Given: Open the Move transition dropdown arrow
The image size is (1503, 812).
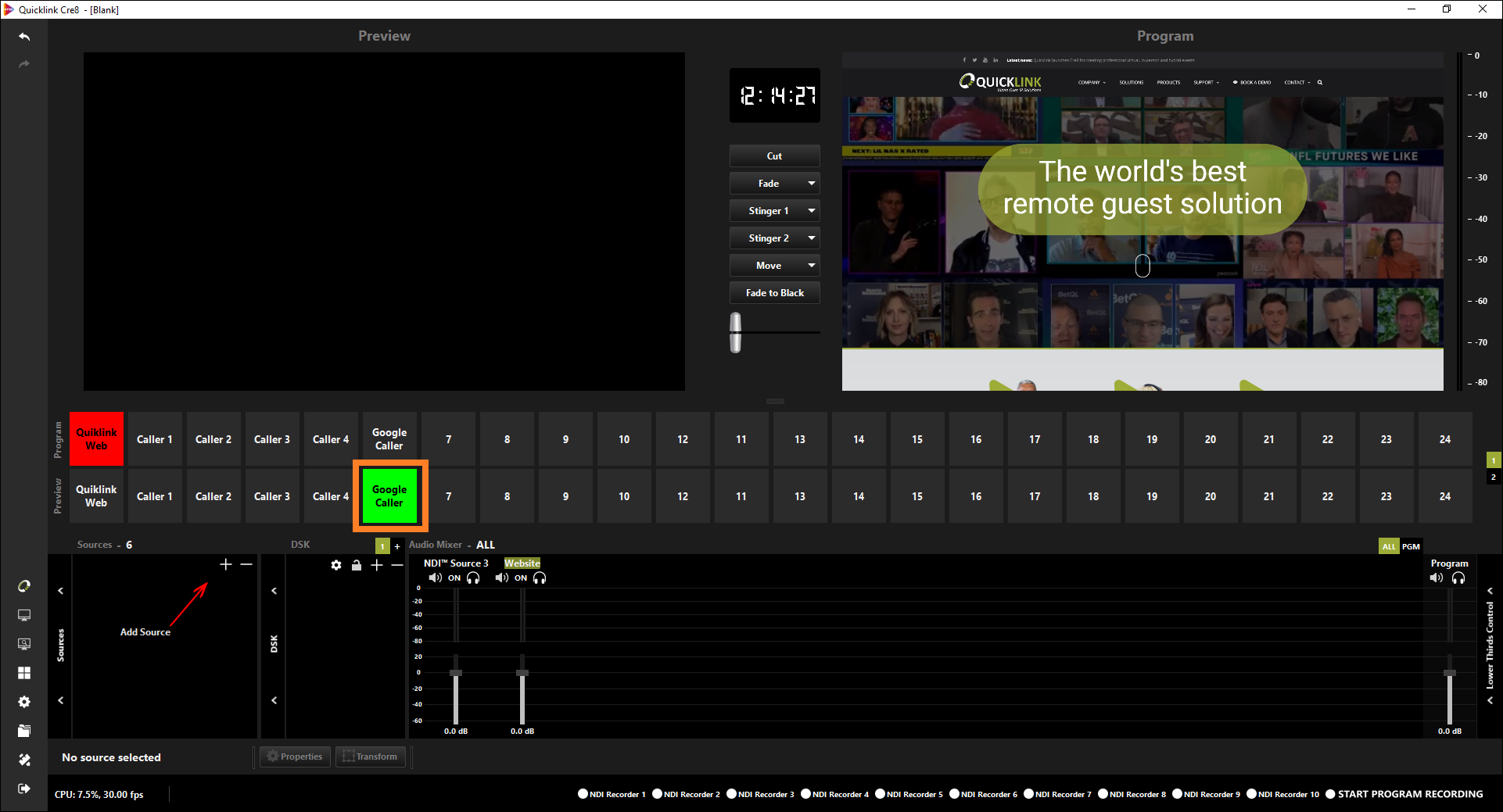Looking at the screenshot, I should click(812, 266).
